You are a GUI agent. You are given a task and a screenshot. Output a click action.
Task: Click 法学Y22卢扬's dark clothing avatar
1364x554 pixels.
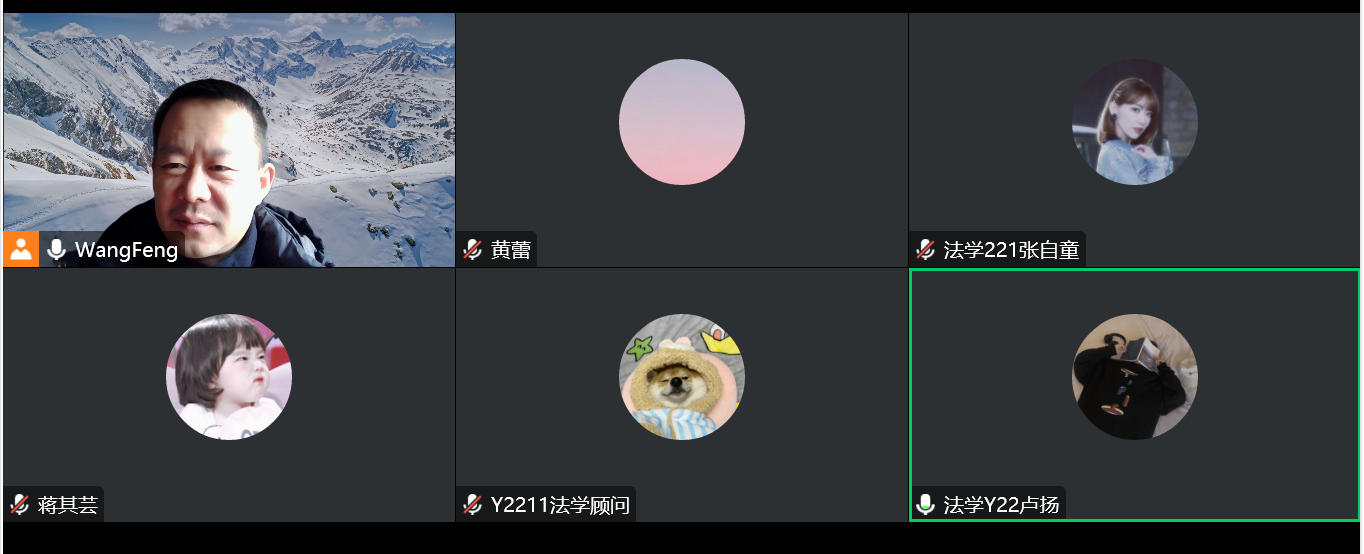pyautogui.click(x=1135, y=377)
